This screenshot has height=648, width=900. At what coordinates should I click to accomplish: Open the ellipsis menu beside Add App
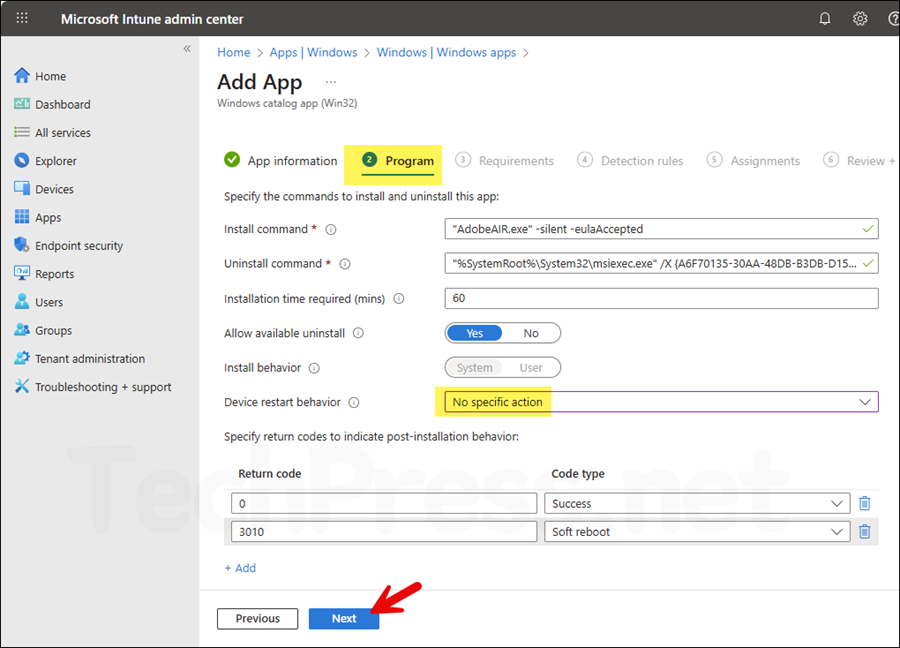(x=331, y=82)
